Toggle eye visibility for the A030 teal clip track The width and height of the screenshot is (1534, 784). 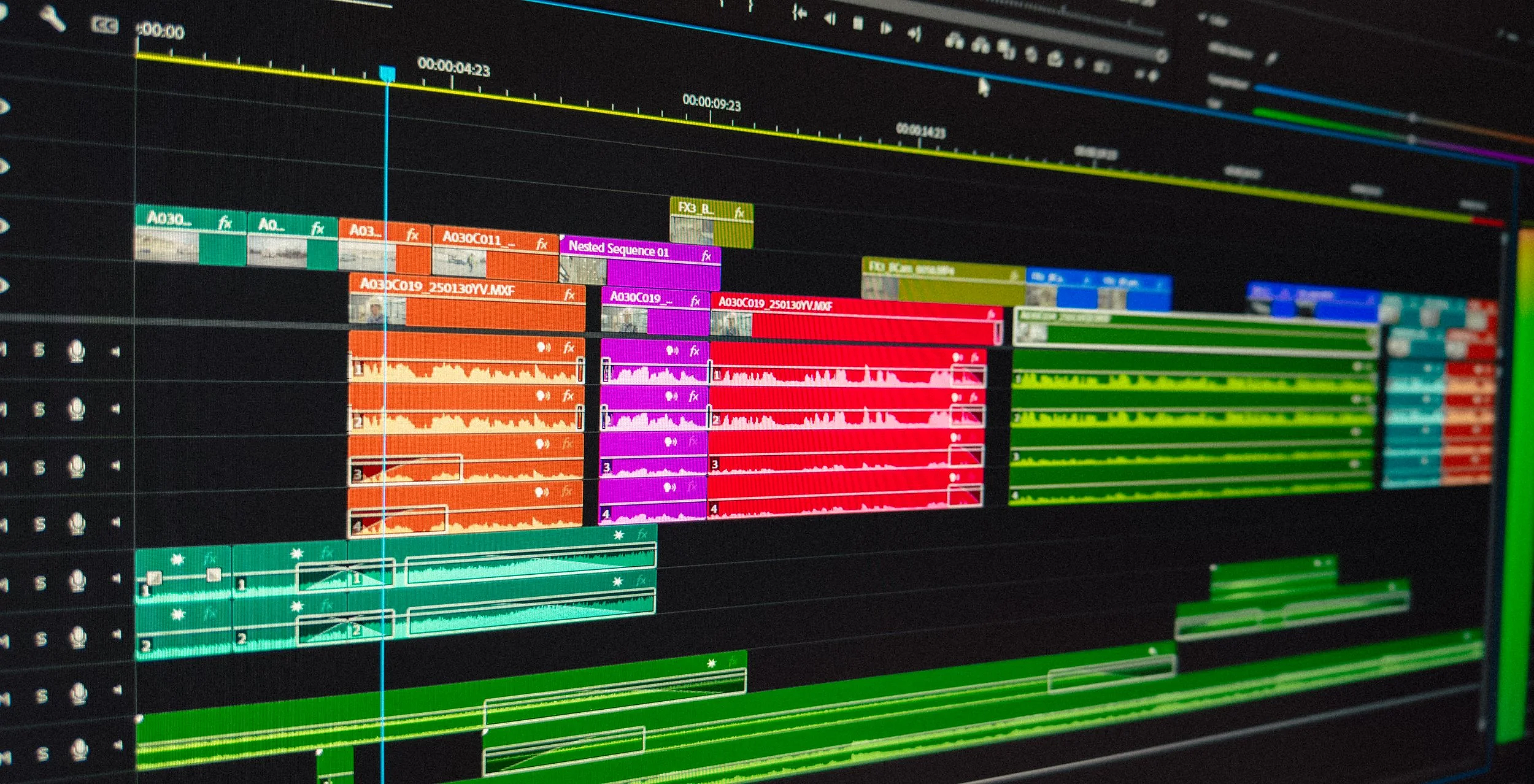(x=3, y=226)
